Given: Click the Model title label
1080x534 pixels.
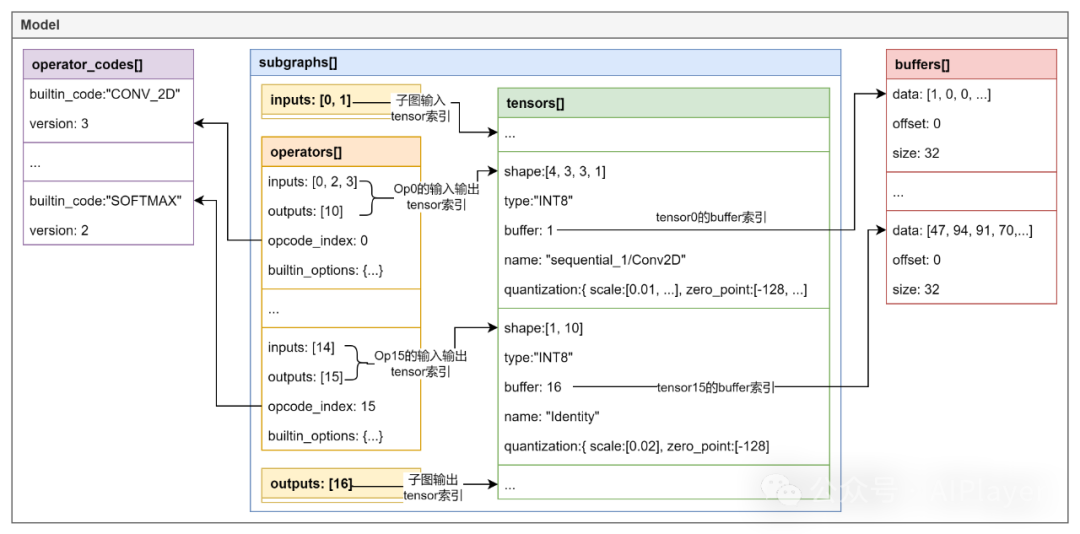Looking at the screenshot, I should click(40, 25).
